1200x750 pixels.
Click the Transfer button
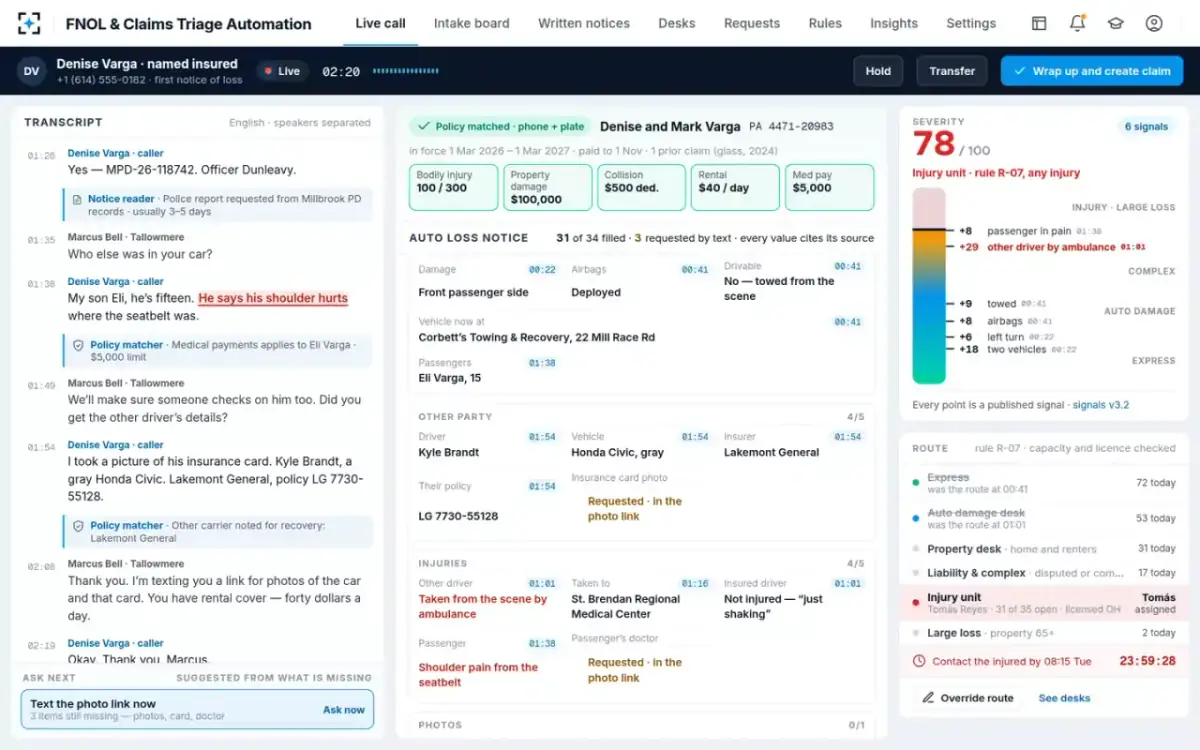click(x=952, y=71)
